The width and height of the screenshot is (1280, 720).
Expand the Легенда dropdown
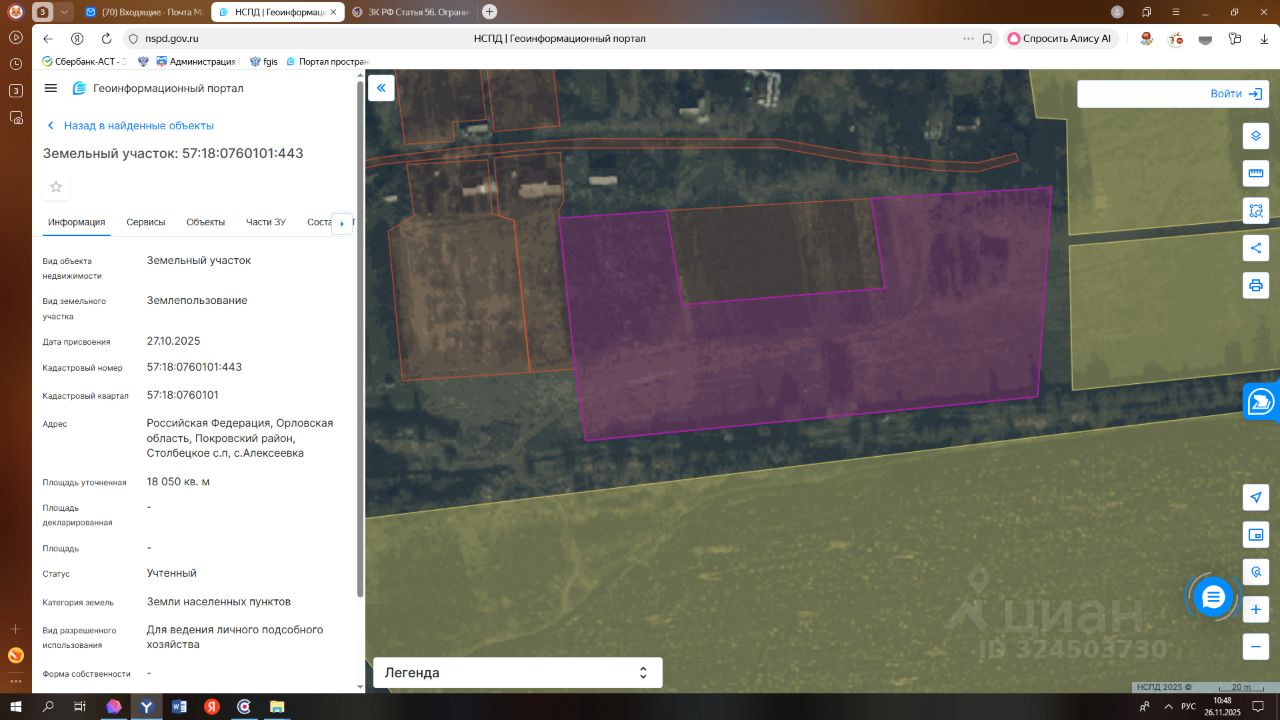pos(517,673)
